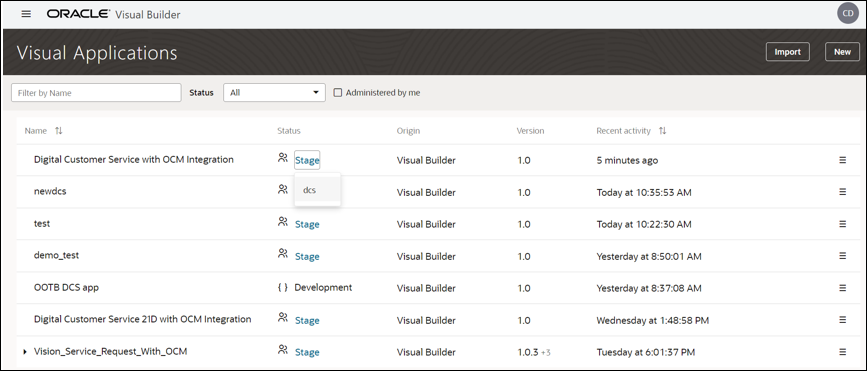Toggle the Administered by me checkbox
The image size is (867, 371).
pyautogui.click(x=338, y=93)
